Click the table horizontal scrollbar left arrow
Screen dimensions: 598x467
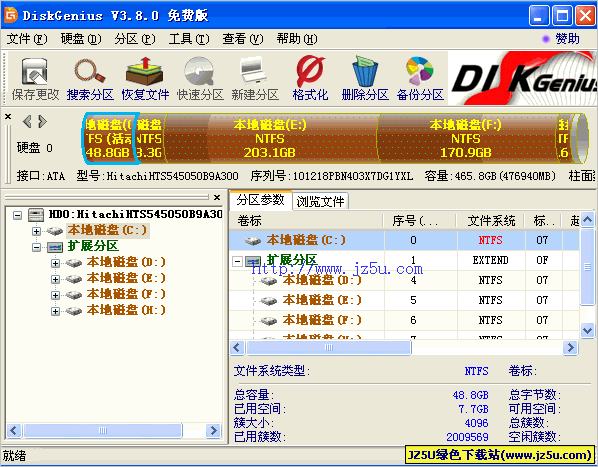pos(237,347)
